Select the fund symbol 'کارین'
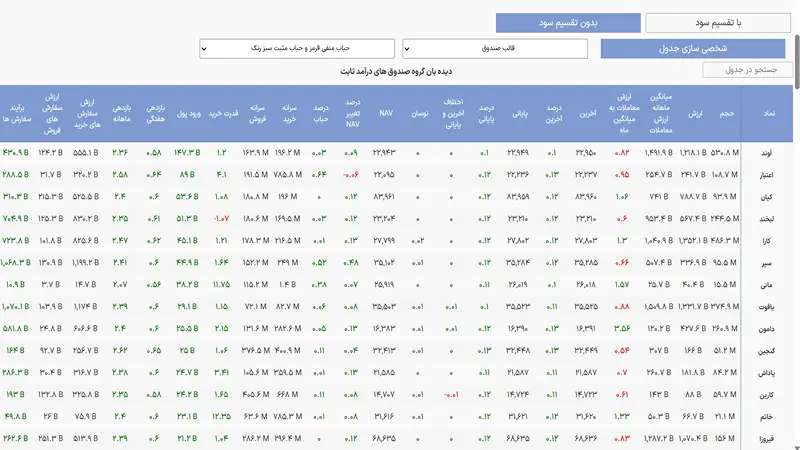The width and height of the screenshot is (800, 450). pyautogui.click(x=766, y=394)
